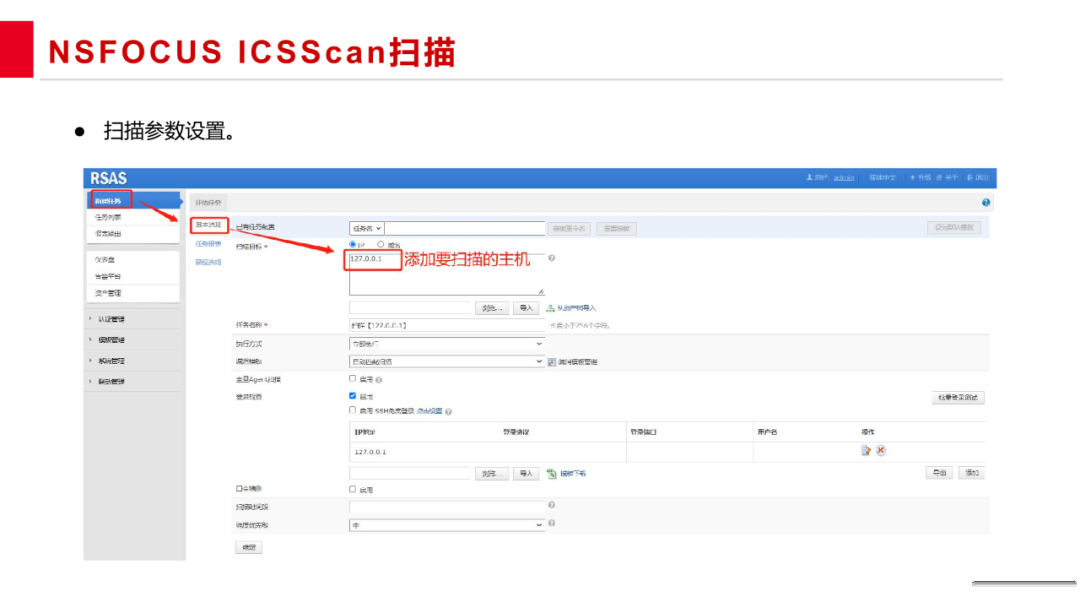The height and width of the screenshot is (608, 1080).
Task: Click the About icon in the header
Action: [x=939, y=178]
